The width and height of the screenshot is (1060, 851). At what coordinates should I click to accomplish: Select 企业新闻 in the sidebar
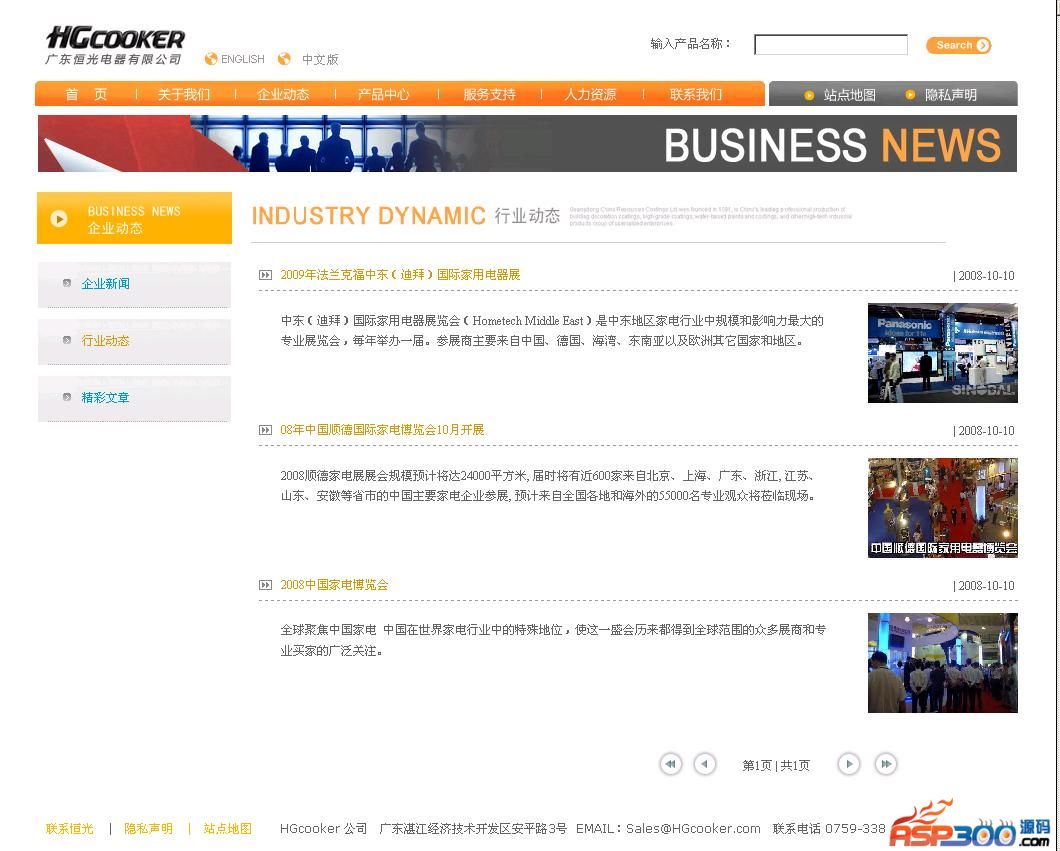(105, 284)
